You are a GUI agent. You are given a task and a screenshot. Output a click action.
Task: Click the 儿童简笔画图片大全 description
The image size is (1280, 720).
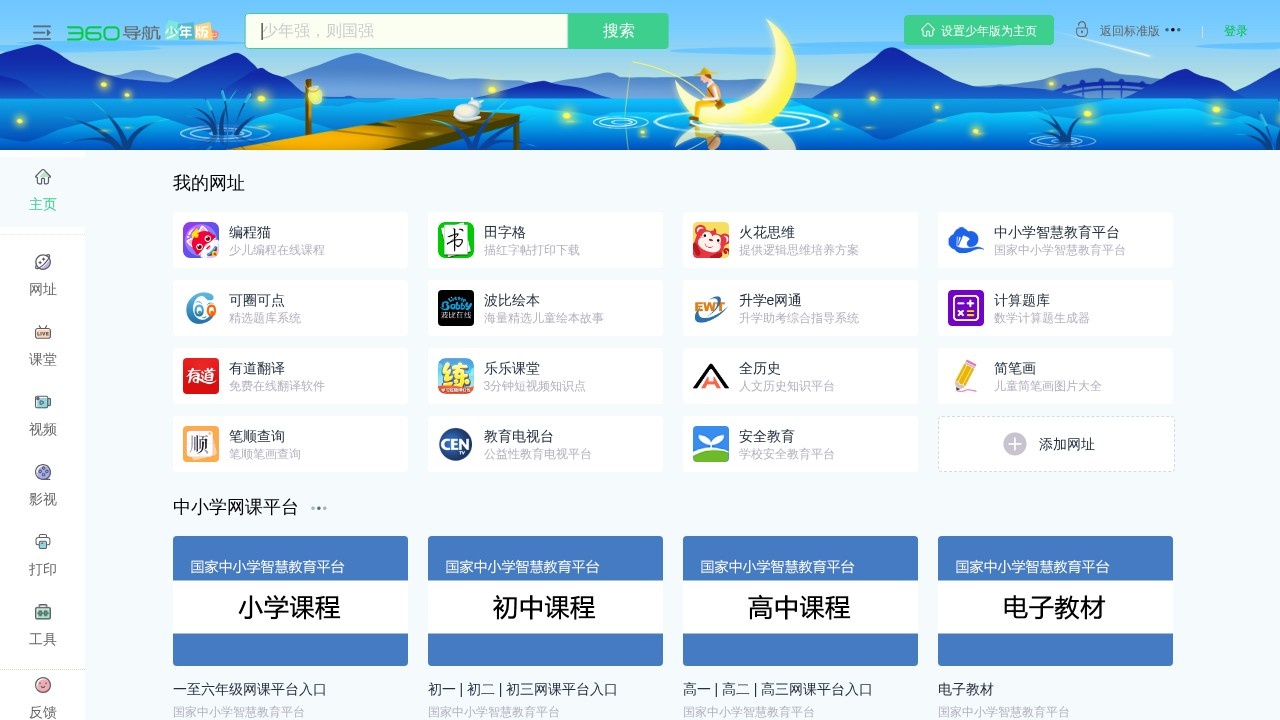1048,386
